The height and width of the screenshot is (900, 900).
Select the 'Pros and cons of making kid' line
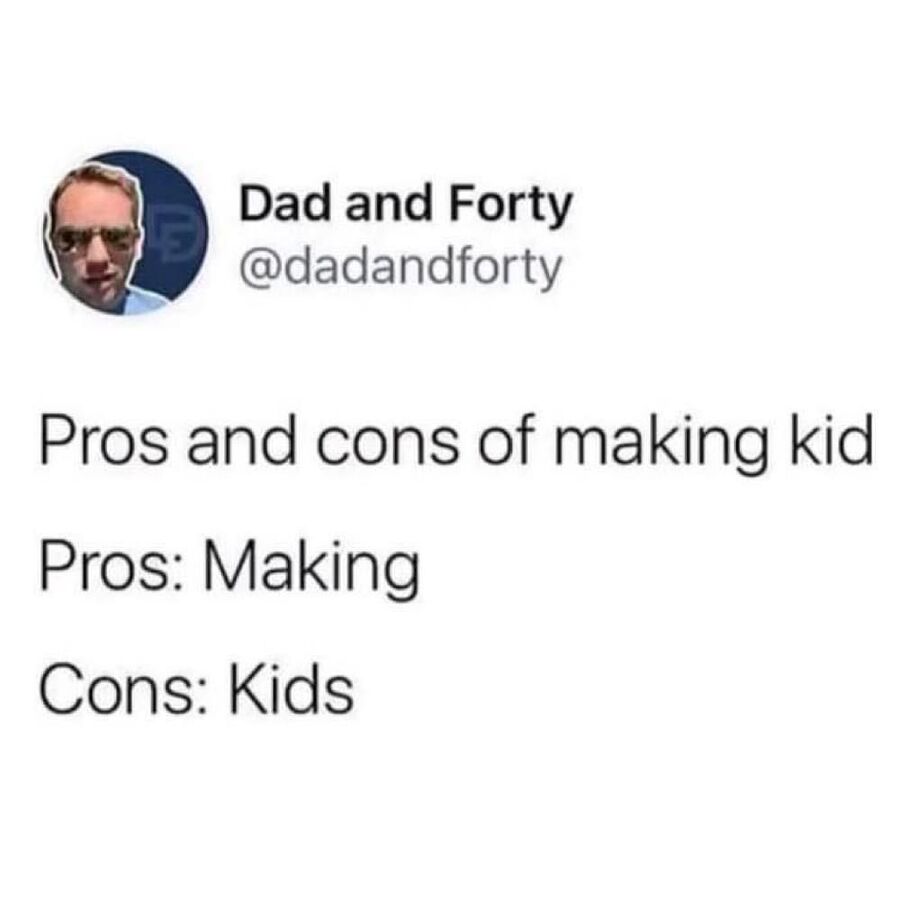456,443
